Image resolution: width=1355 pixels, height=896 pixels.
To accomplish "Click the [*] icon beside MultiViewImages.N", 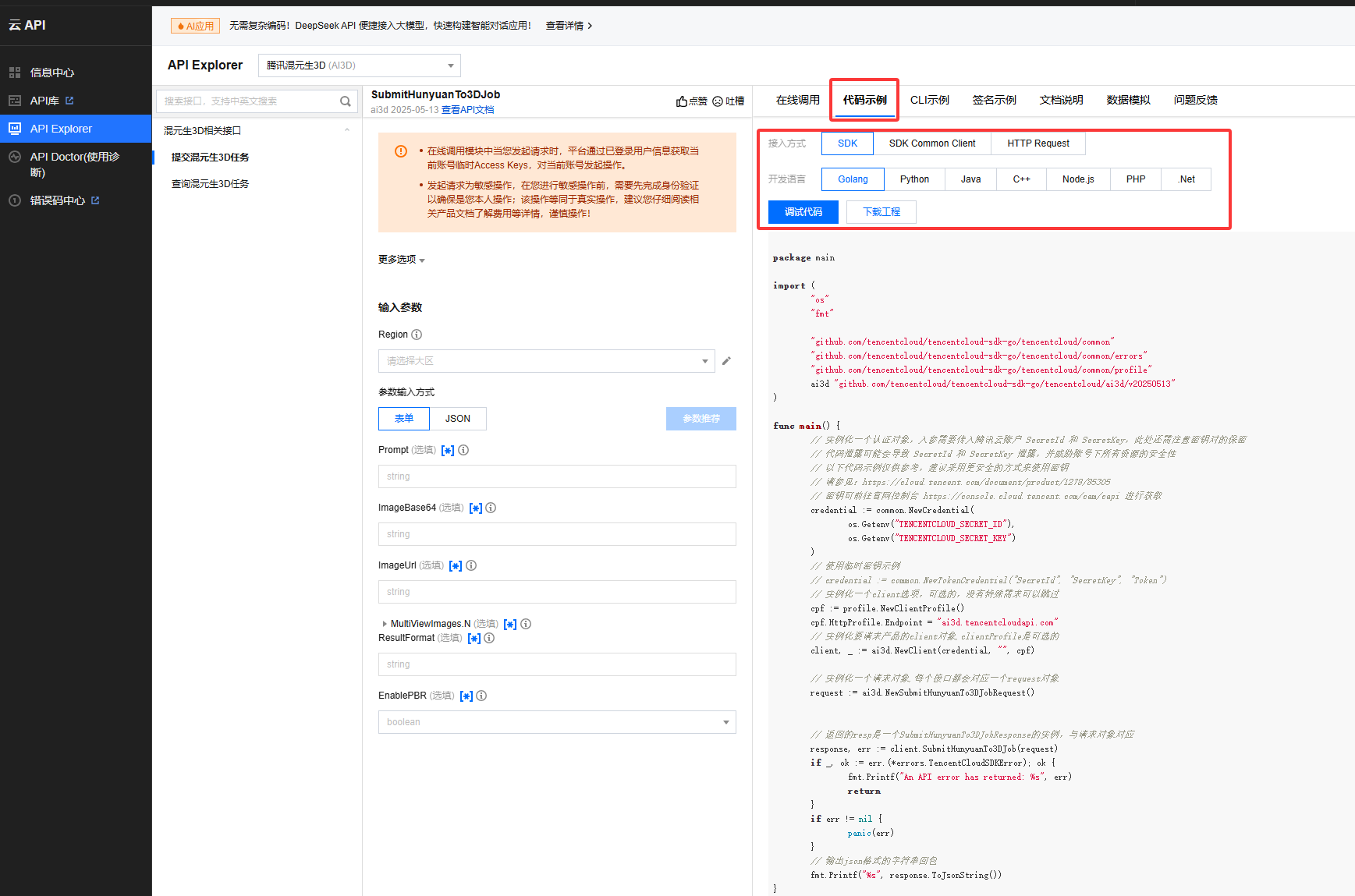I will [510, 625].
